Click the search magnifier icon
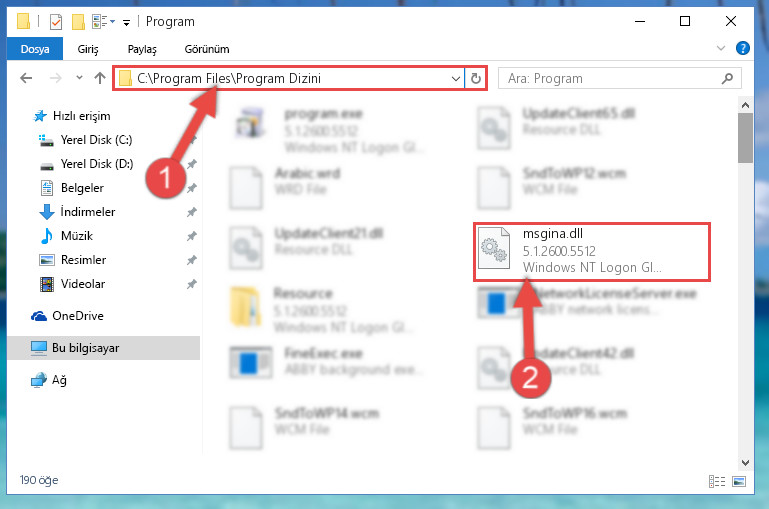769x509 pixels. click(x=728, y=78)
